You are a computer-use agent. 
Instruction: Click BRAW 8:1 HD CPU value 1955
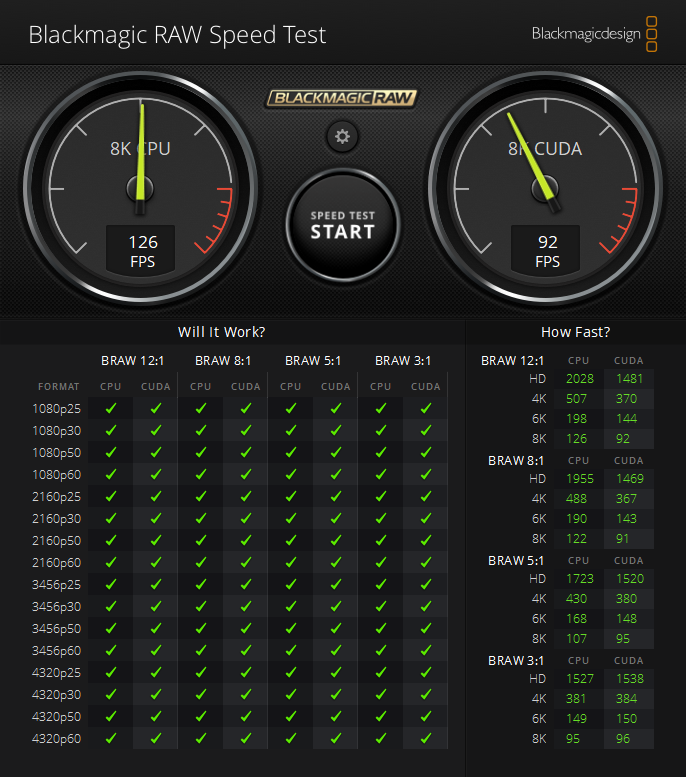(580, 479)
